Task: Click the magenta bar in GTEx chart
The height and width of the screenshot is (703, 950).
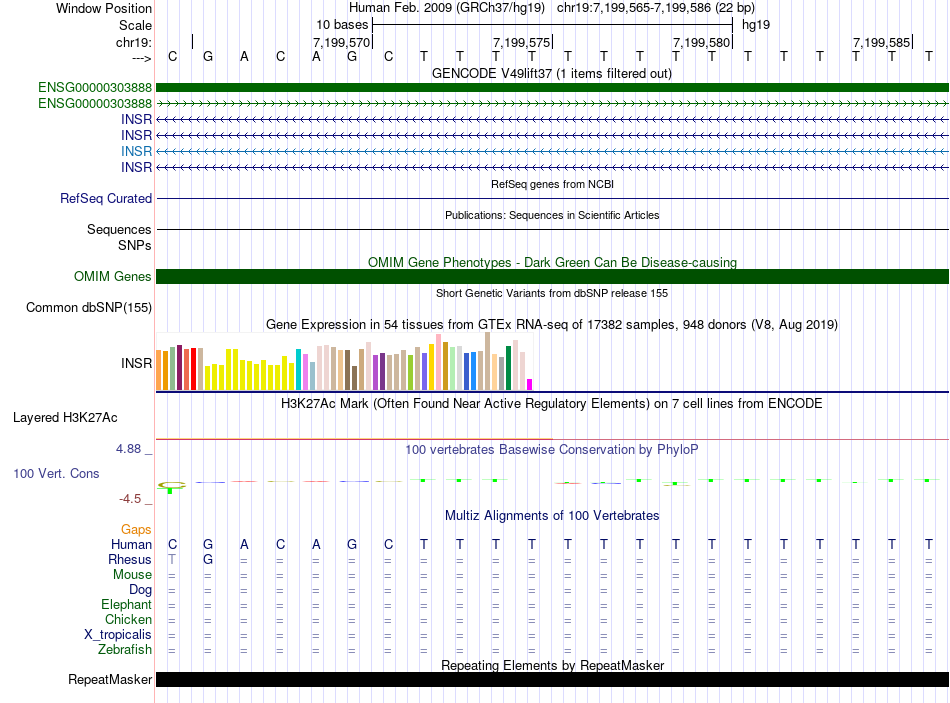Action: [x=530, y=384]
